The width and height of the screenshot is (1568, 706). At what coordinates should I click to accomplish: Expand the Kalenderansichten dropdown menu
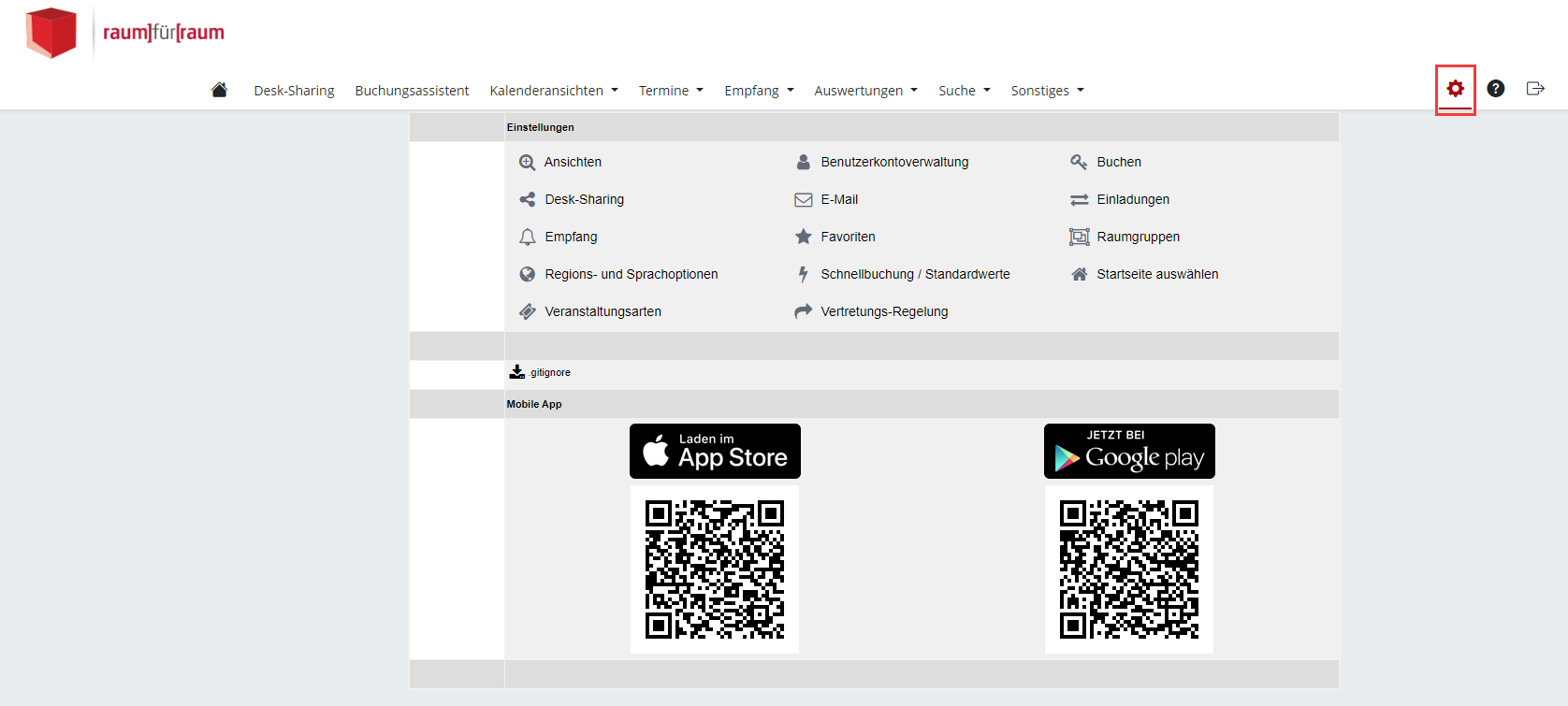click(x=554, y=91)
